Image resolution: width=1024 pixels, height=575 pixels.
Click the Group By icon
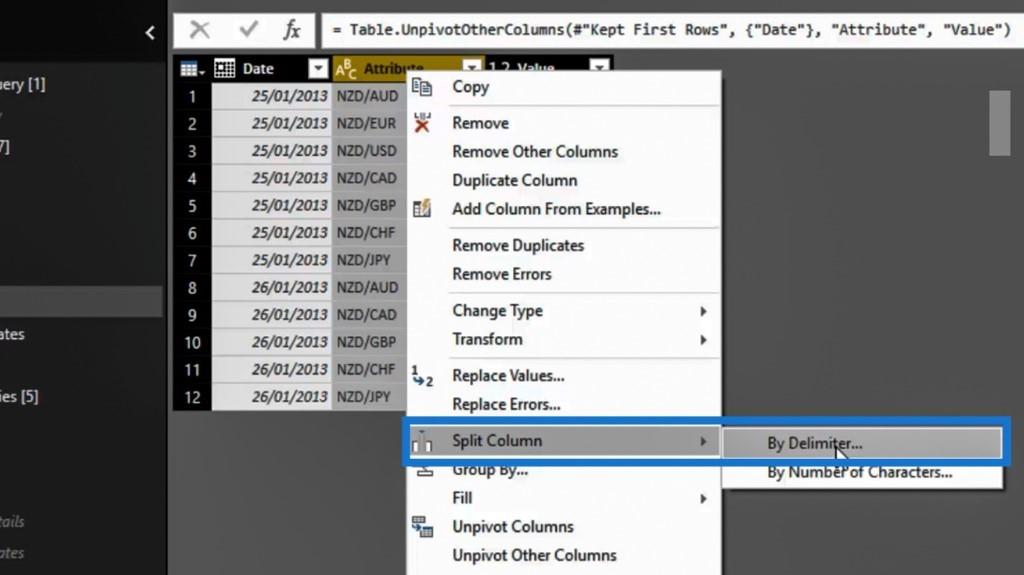tap(425, 471)
